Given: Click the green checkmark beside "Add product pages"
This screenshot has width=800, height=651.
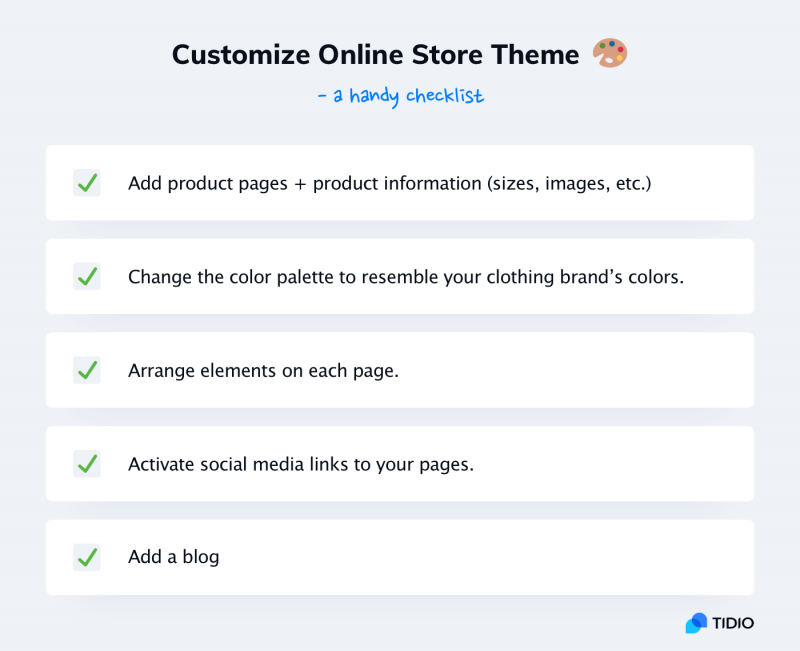Looking at the screenshot, I should coord(87,183).
